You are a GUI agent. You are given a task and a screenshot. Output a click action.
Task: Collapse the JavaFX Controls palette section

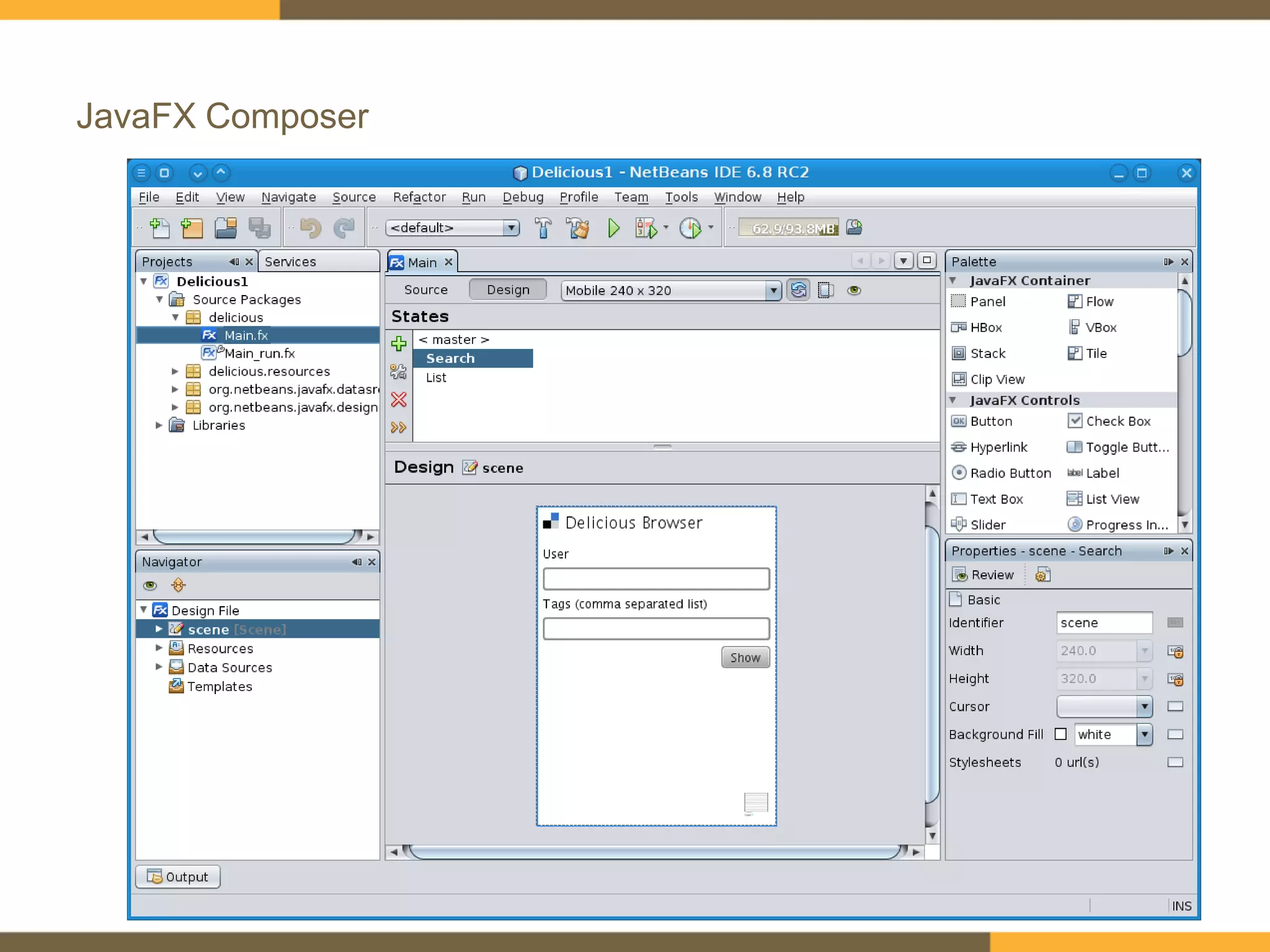coord(952,400)
